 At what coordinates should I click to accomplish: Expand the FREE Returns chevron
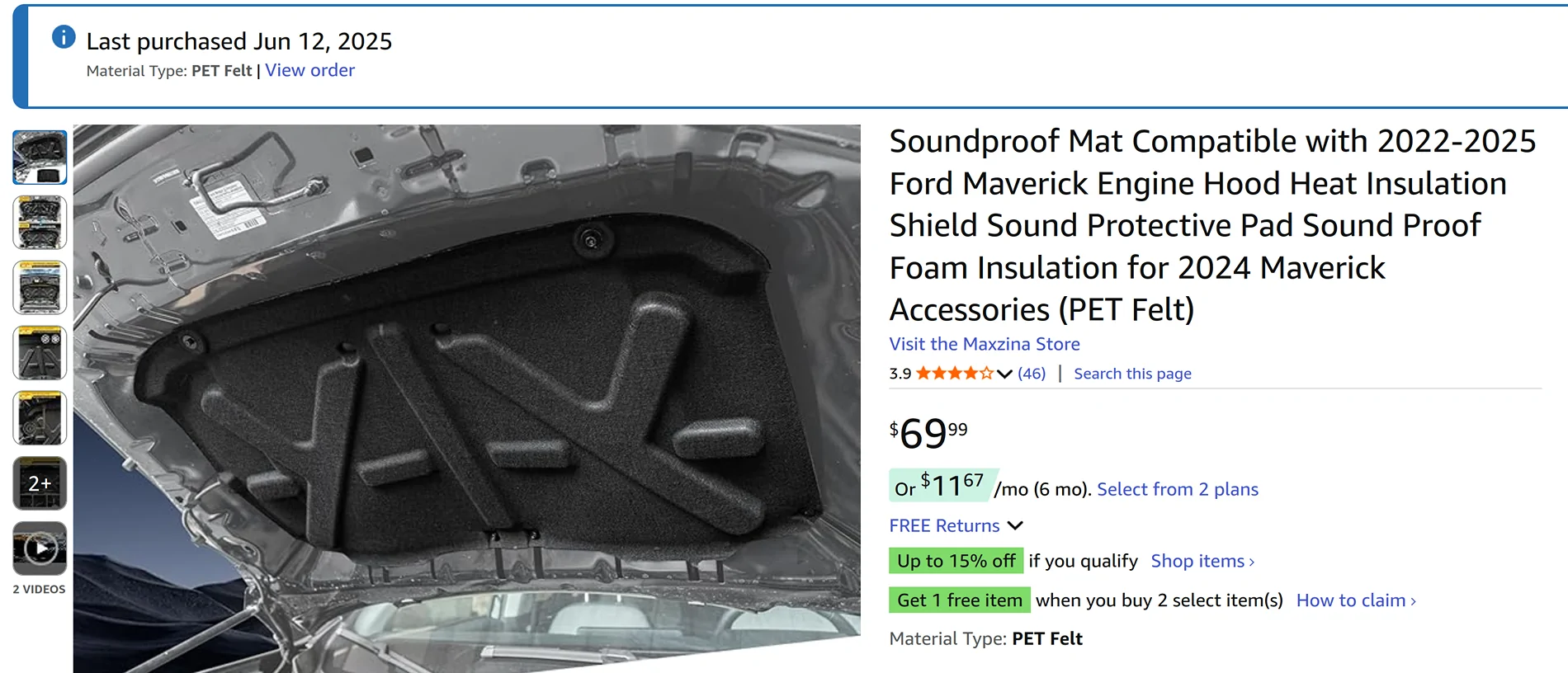[x=1016, y=525]
